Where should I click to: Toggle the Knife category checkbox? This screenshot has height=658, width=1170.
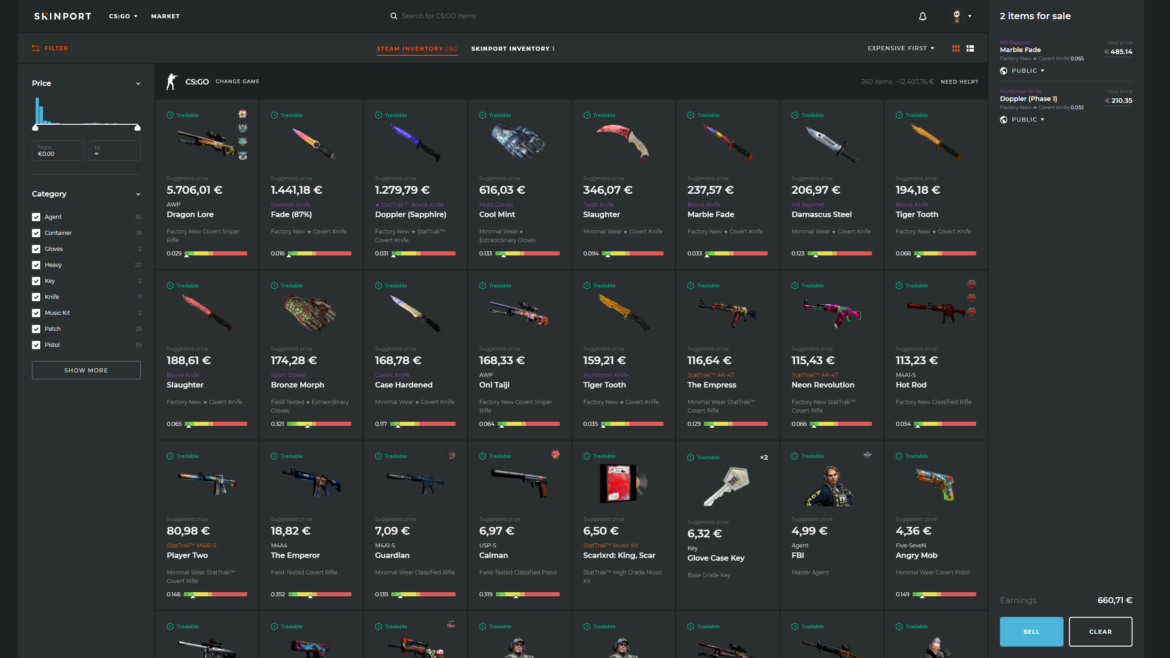click(36, 297)
